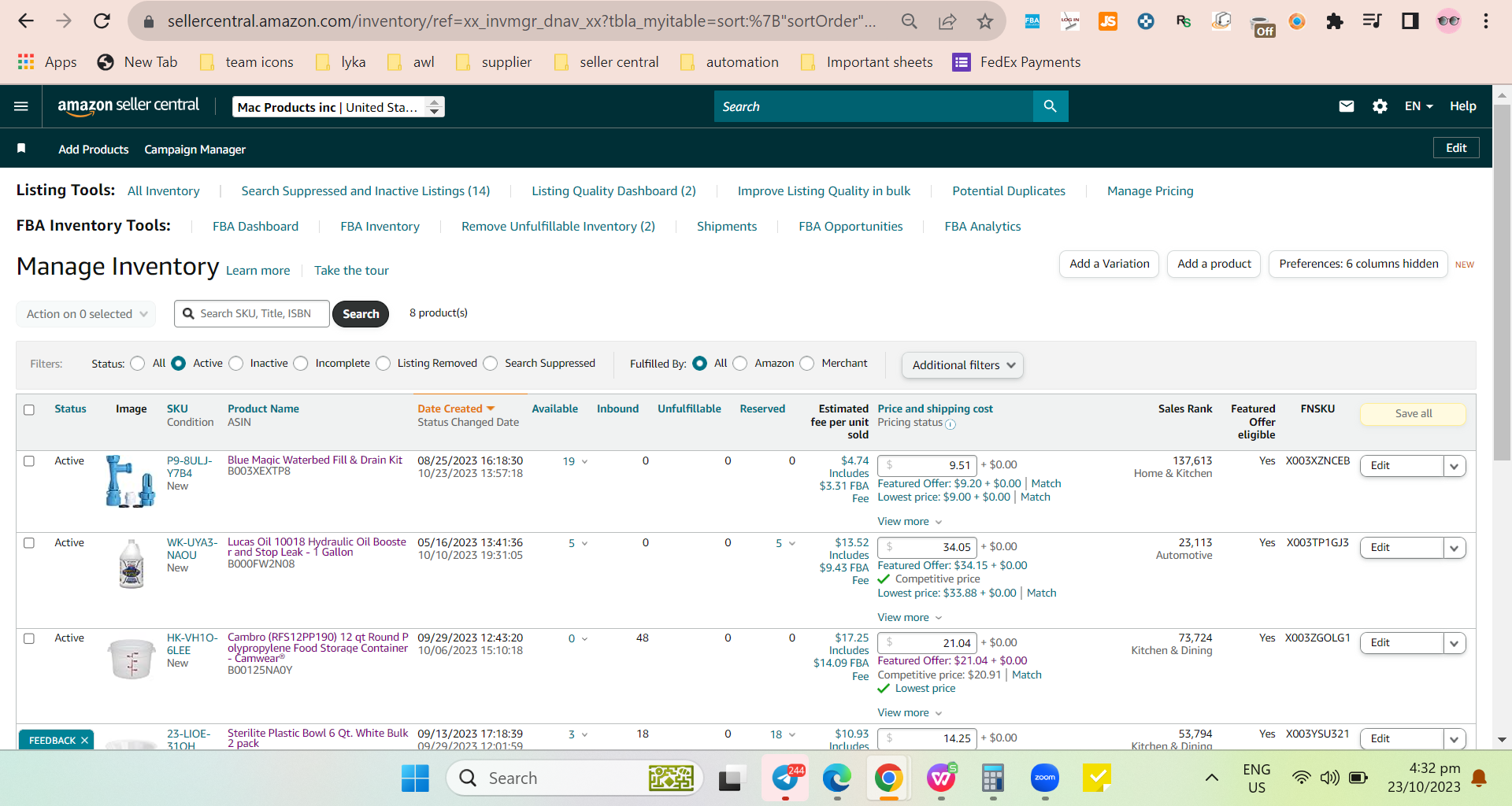Bookmark this page with the star icon

984,21
